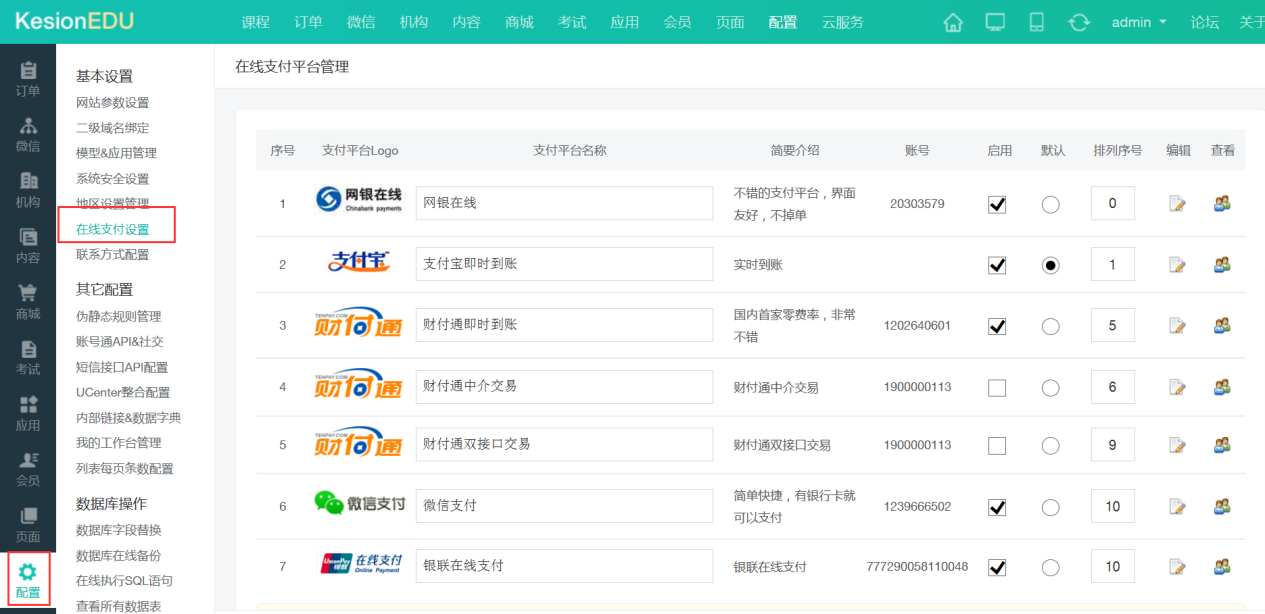Enable the 财付通中介交易 payment checkbox

click(x=996, y=387)
